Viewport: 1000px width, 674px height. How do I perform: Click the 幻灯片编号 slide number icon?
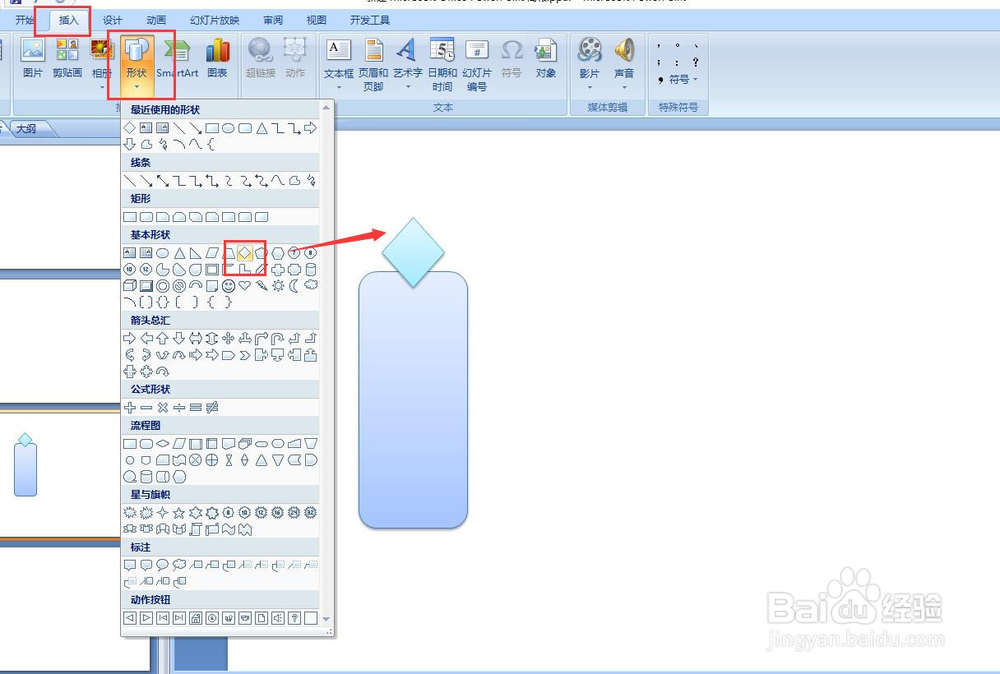pyautogui.click(x=476, y=64)
